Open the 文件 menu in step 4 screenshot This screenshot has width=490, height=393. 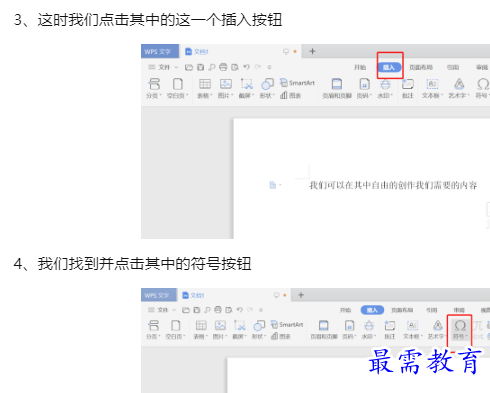[162, 310]
